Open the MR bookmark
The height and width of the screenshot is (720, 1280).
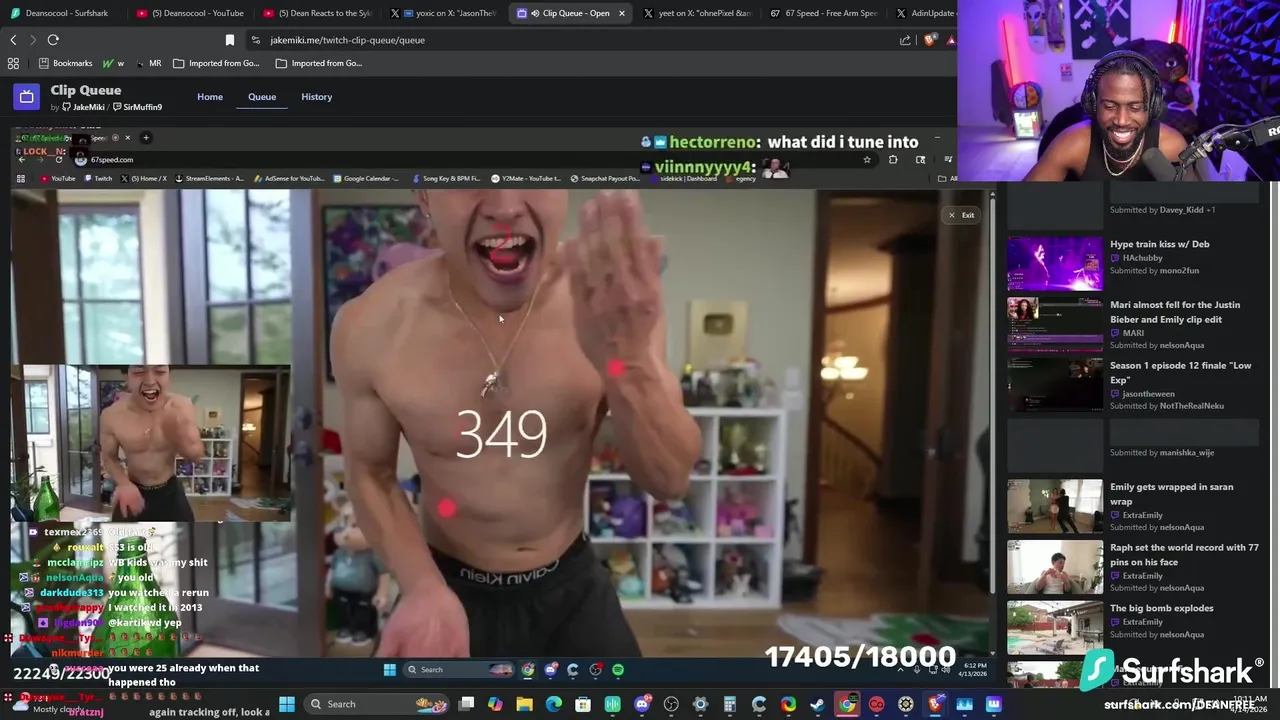pyautogui.click(x=147, y=63)
